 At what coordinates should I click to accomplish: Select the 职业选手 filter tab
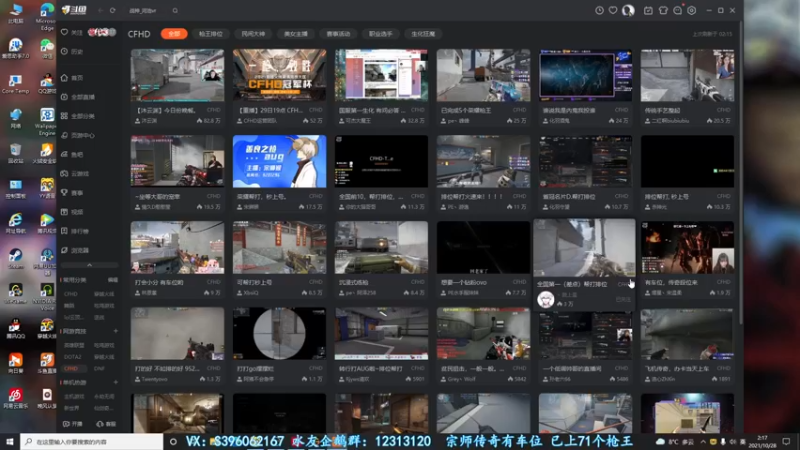pos(381,34)
